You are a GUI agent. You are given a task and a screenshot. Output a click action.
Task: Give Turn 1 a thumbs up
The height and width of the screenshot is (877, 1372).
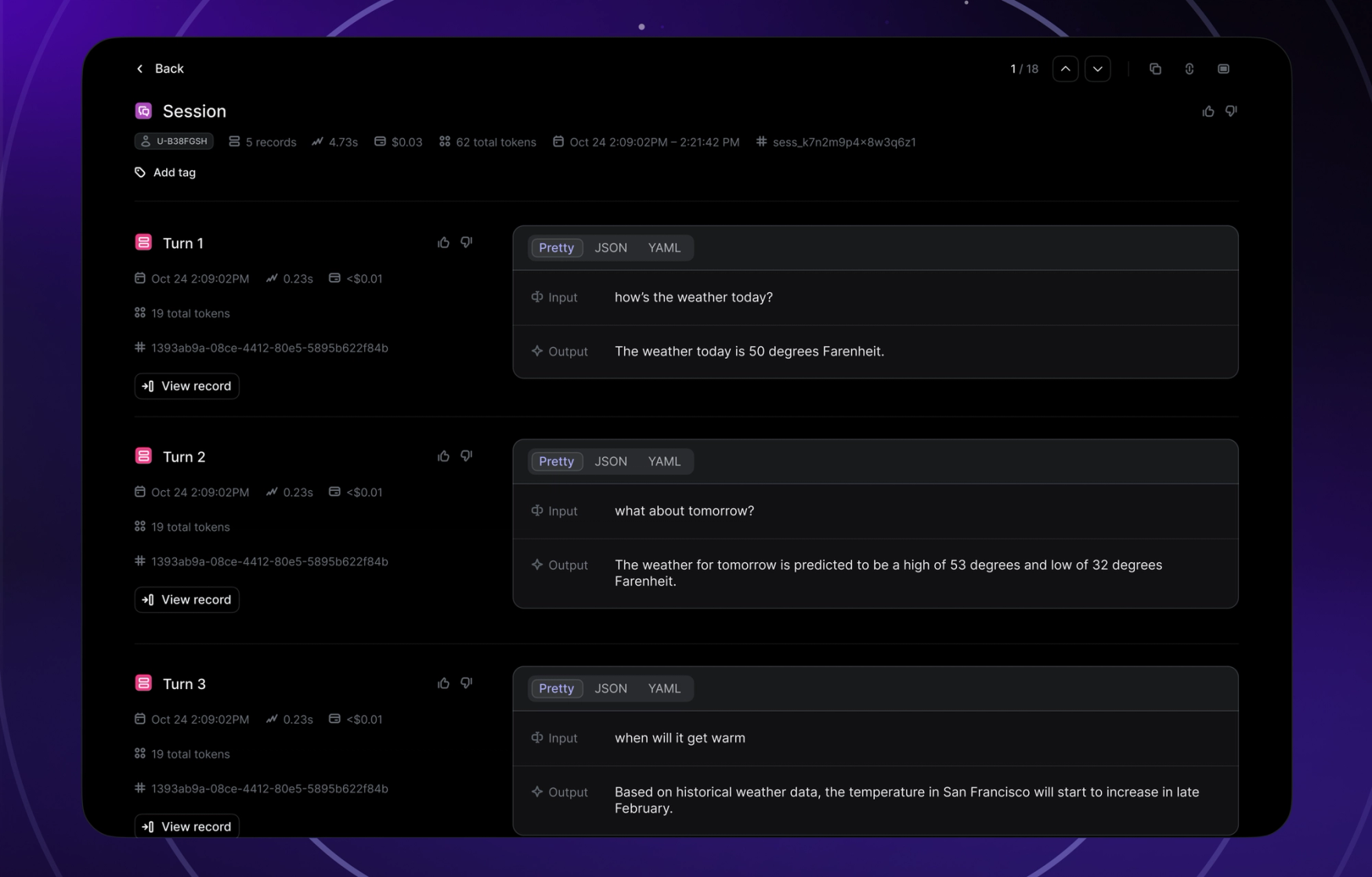click(443, 242)
